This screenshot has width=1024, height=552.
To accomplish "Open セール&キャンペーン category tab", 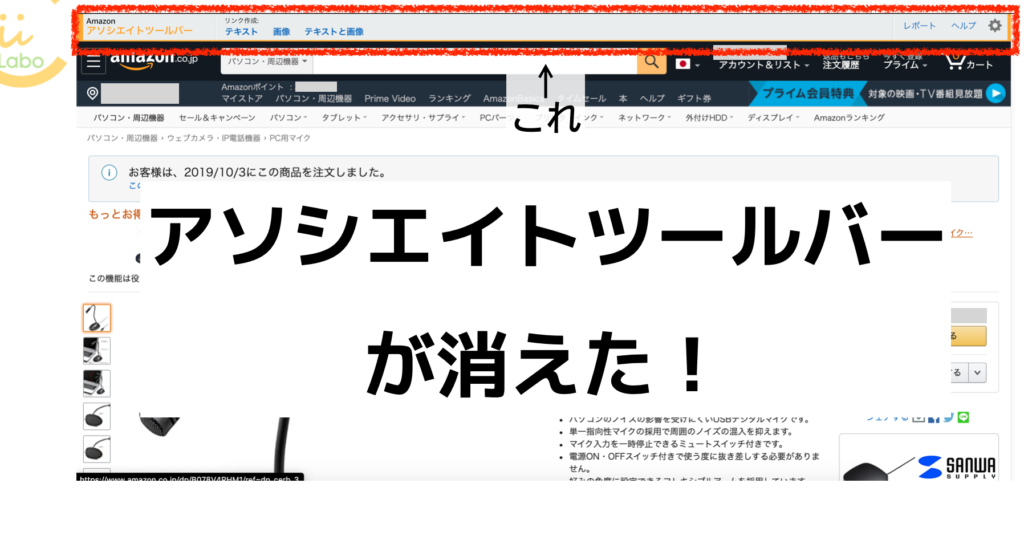I will pos(217,118).
